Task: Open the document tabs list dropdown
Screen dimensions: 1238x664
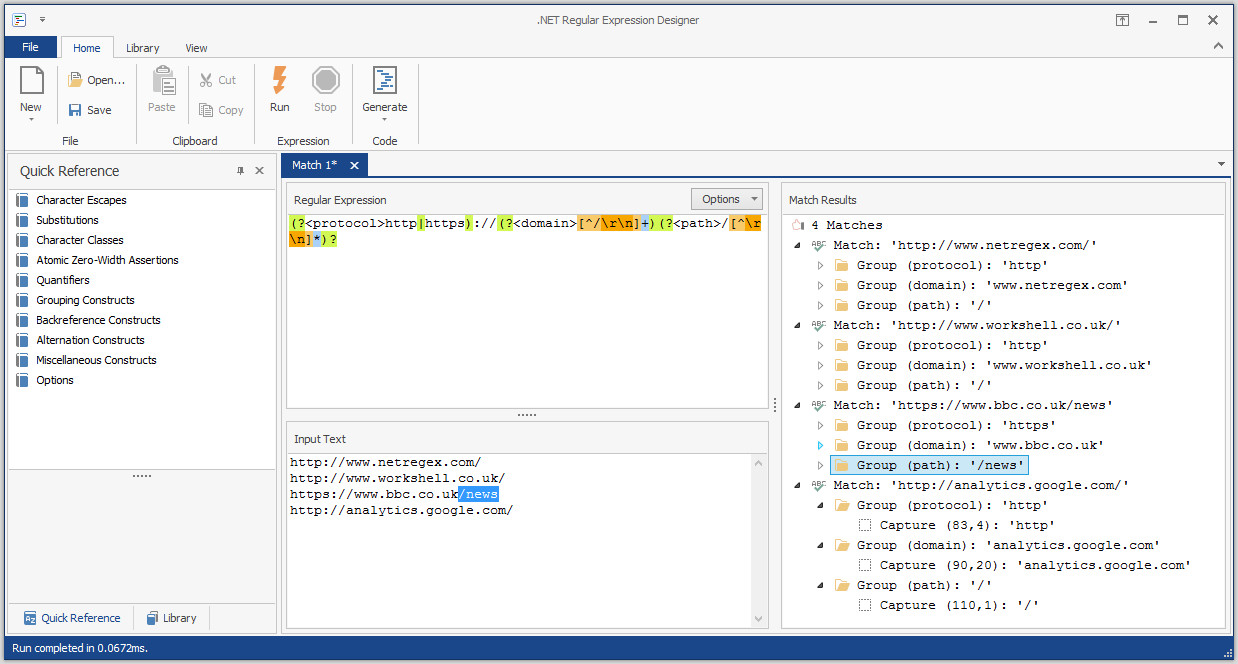Action: tap(1221, 165)
